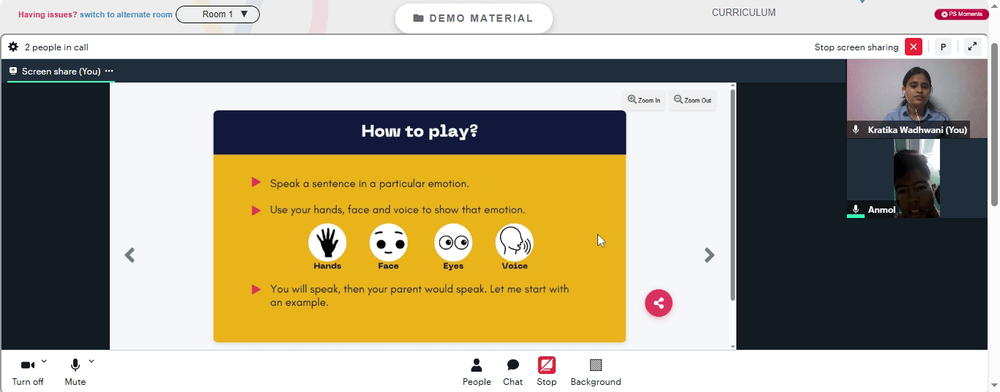
Task: Expand camera options chevron
Action: click(x=44, y=361)
